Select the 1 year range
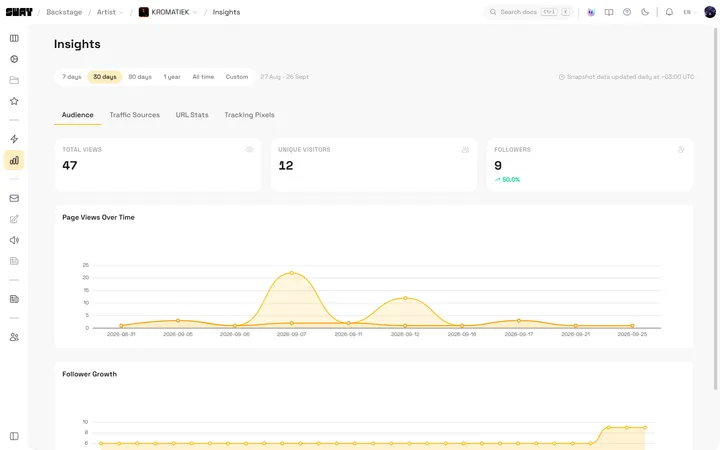Viewport: 720px width, 450px height. (172, 77)
